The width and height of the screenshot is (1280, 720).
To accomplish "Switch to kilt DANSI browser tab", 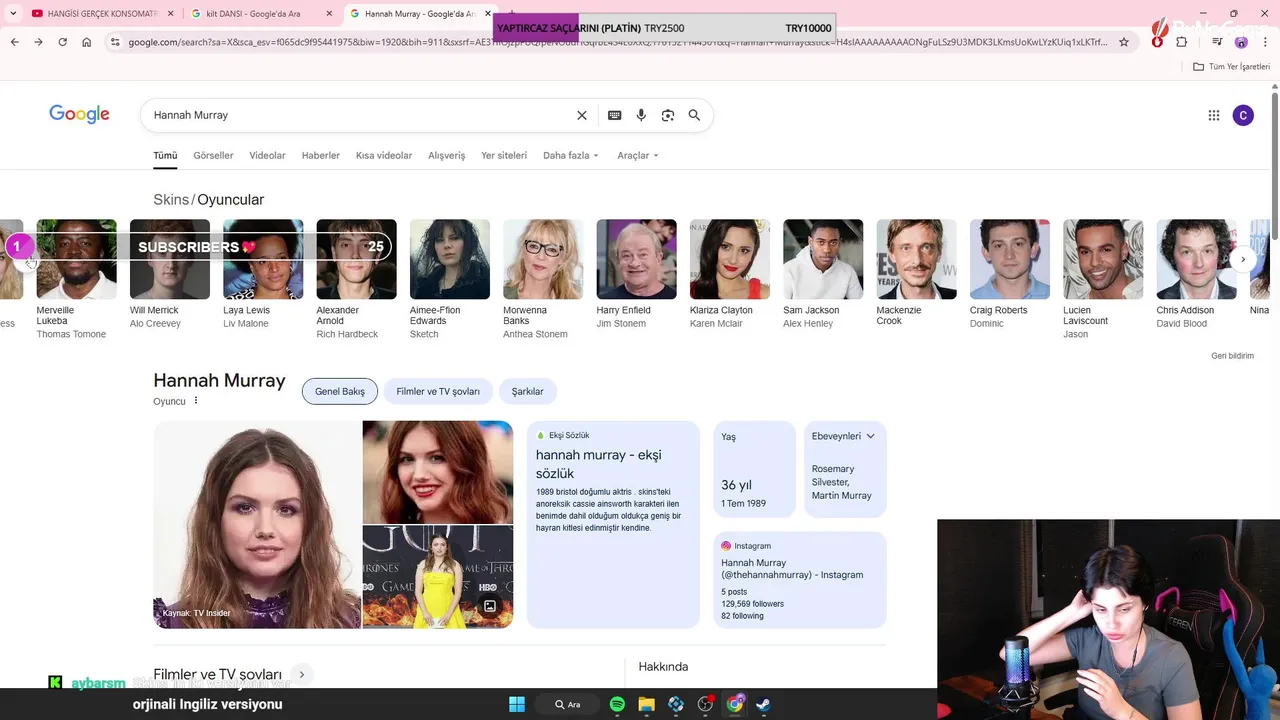I will tap(262, 14).
